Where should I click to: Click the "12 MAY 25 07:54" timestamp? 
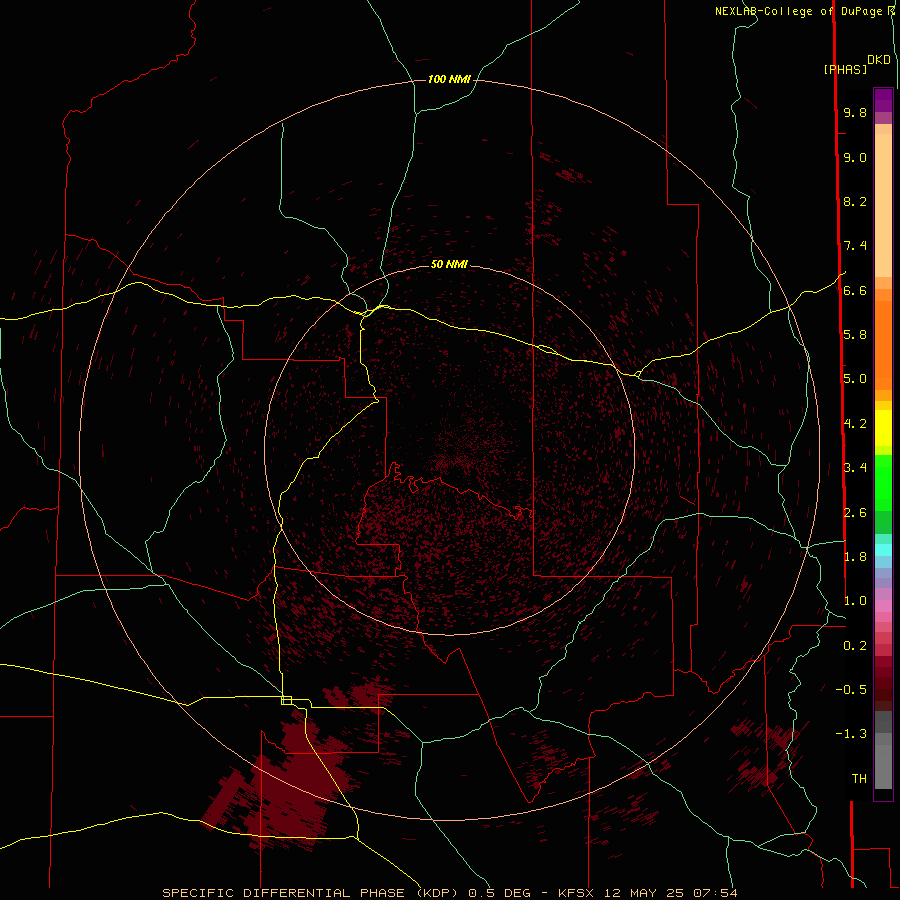point(670,893)
